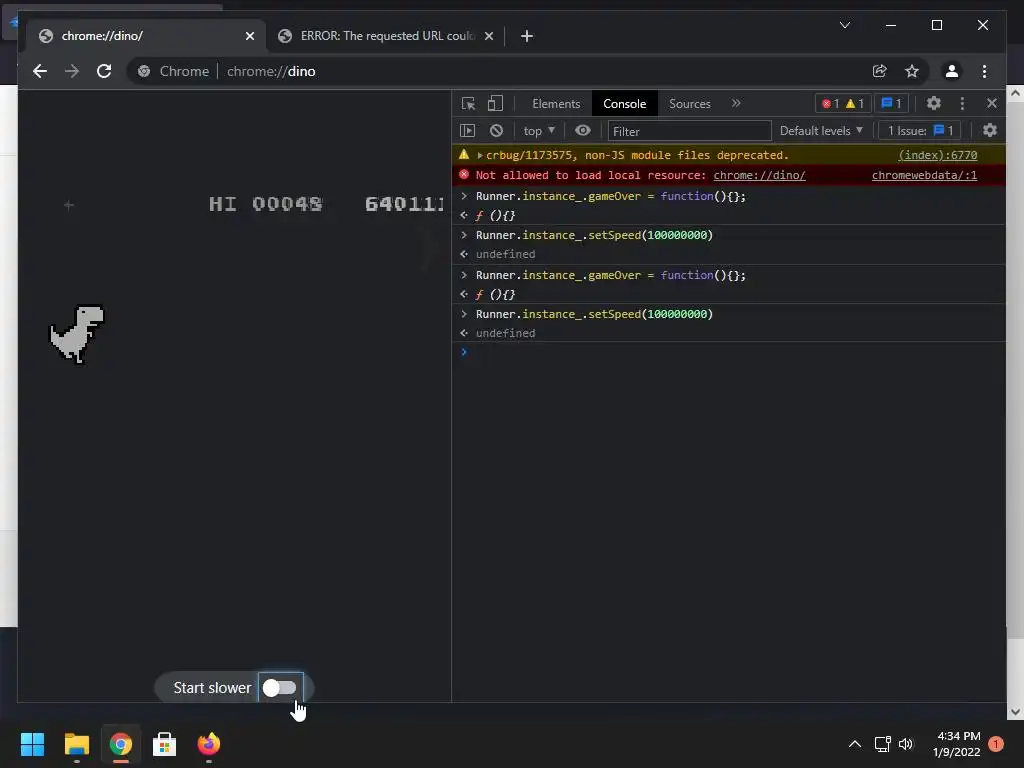1024x768 pixels.
Task: Open Firefox from the taskbar
Action: [x=208, y=744]
